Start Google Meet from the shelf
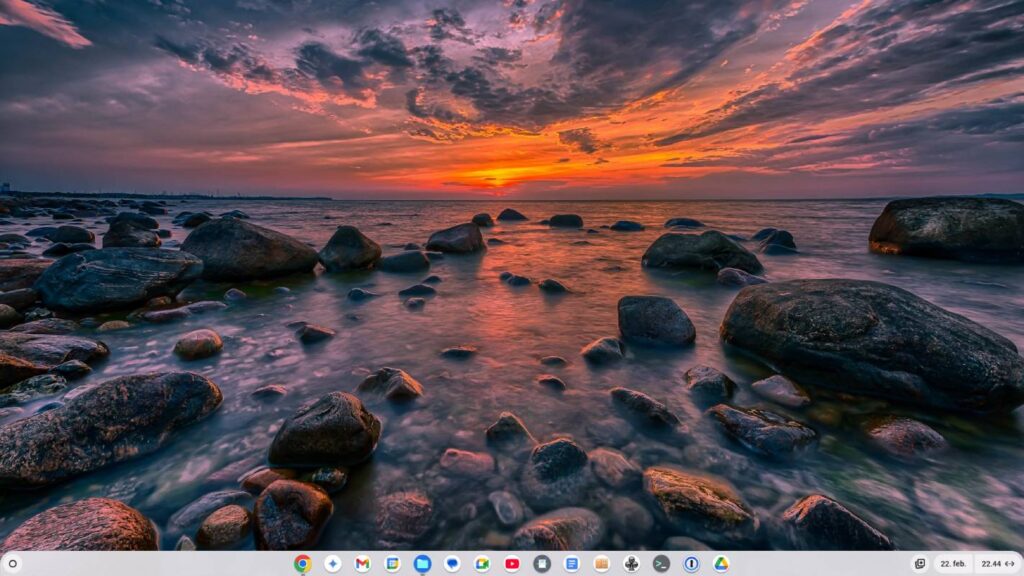The width and height of the screenshot is (1024, 576). pyautogui.click(x=481, y=564)
